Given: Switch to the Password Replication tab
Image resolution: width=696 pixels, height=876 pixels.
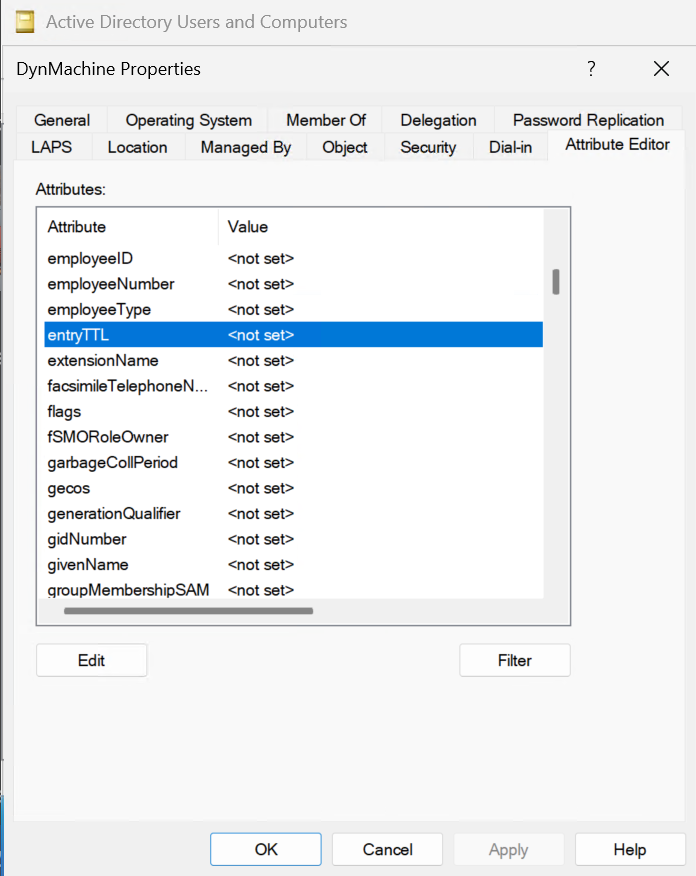Looking at the screenshot, I should click(588, 119).
